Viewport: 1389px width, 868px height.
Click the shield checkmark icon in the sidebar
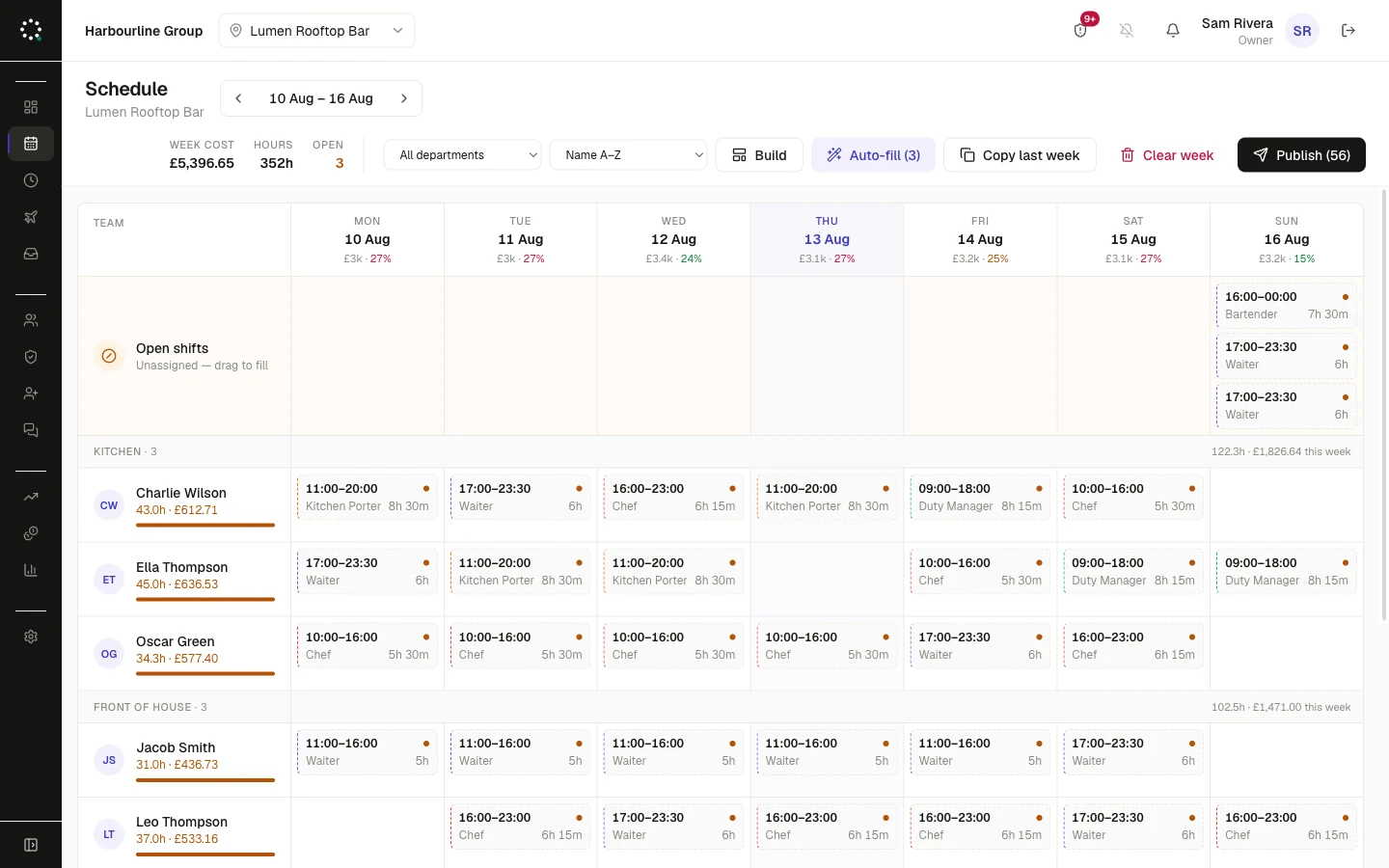click(x=31, y=357)
